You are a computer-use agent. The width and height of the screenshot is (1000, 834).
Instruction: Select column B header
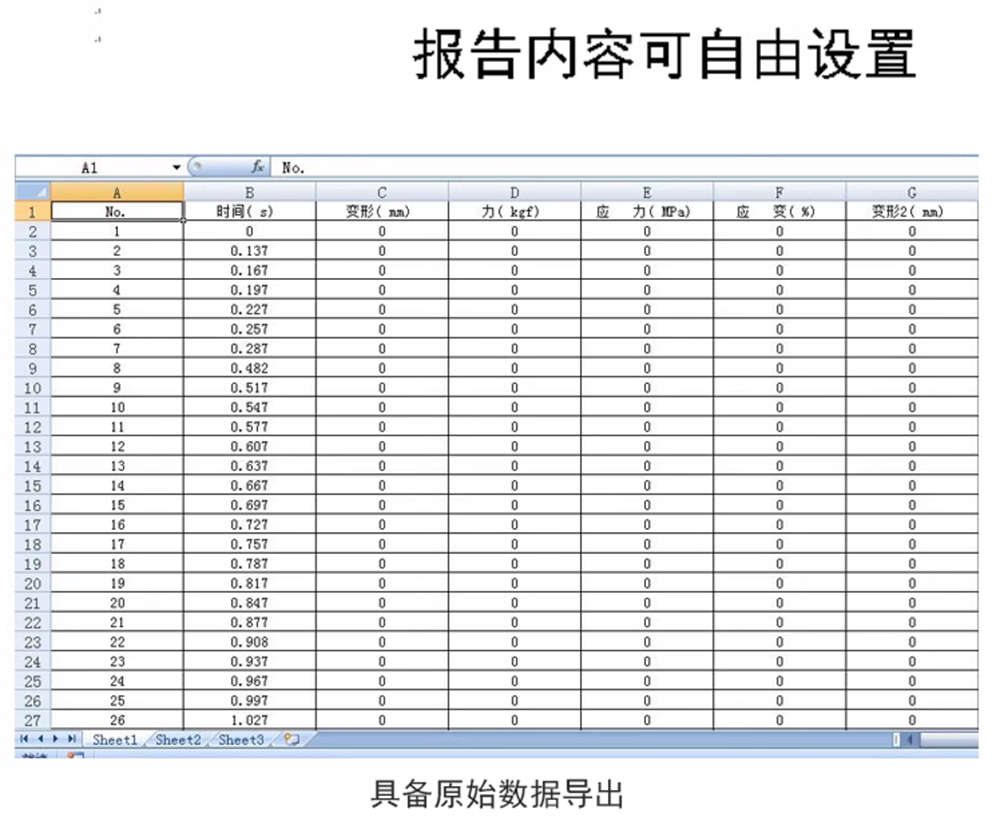pyautogui.click(x=249, y=192)
